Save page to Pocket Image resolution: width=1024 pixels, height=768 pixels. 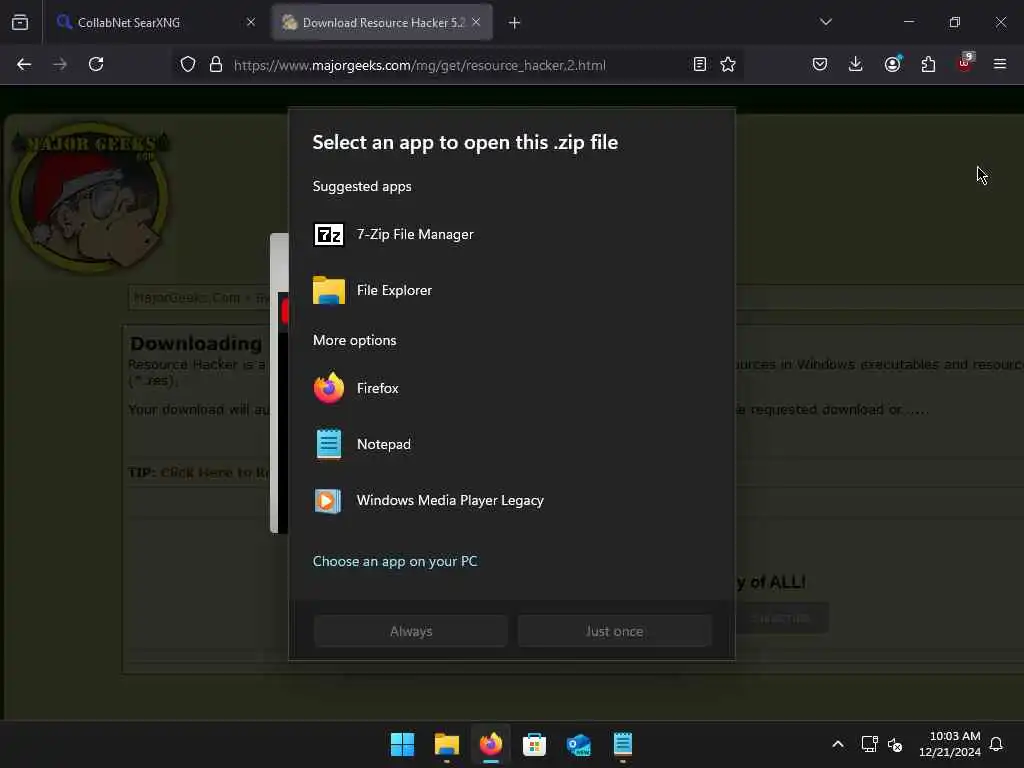(820, 64)
